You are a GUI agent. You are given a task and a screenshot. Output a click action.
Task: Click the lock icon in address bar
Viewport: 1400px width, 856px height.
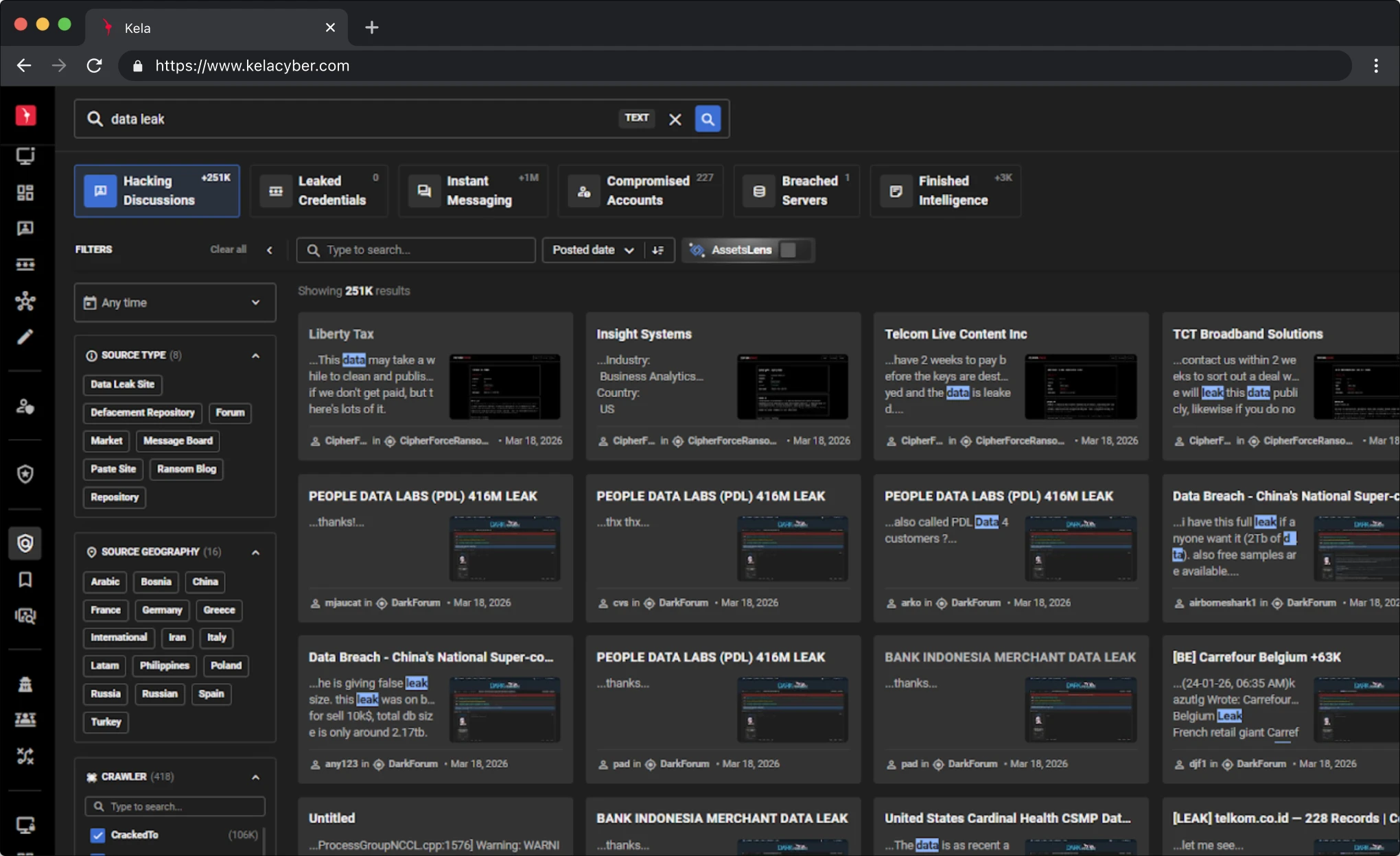click(x=137, y=66)
